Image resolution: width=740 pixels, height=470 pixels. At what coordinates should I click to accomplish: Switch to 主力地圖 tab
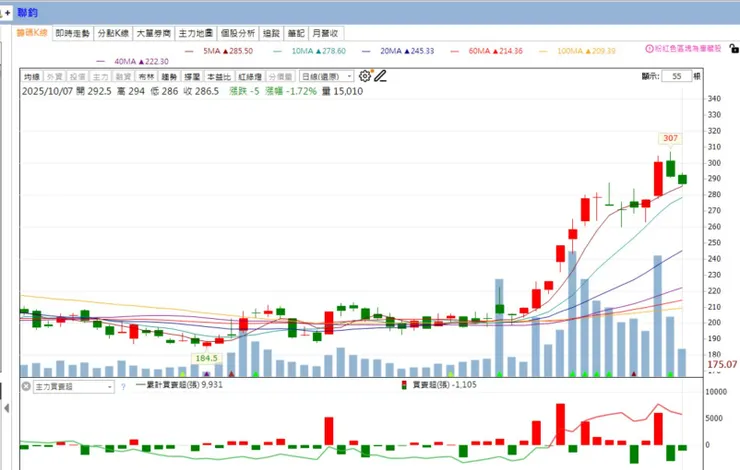pyautogui.click(x=195, y=33)
